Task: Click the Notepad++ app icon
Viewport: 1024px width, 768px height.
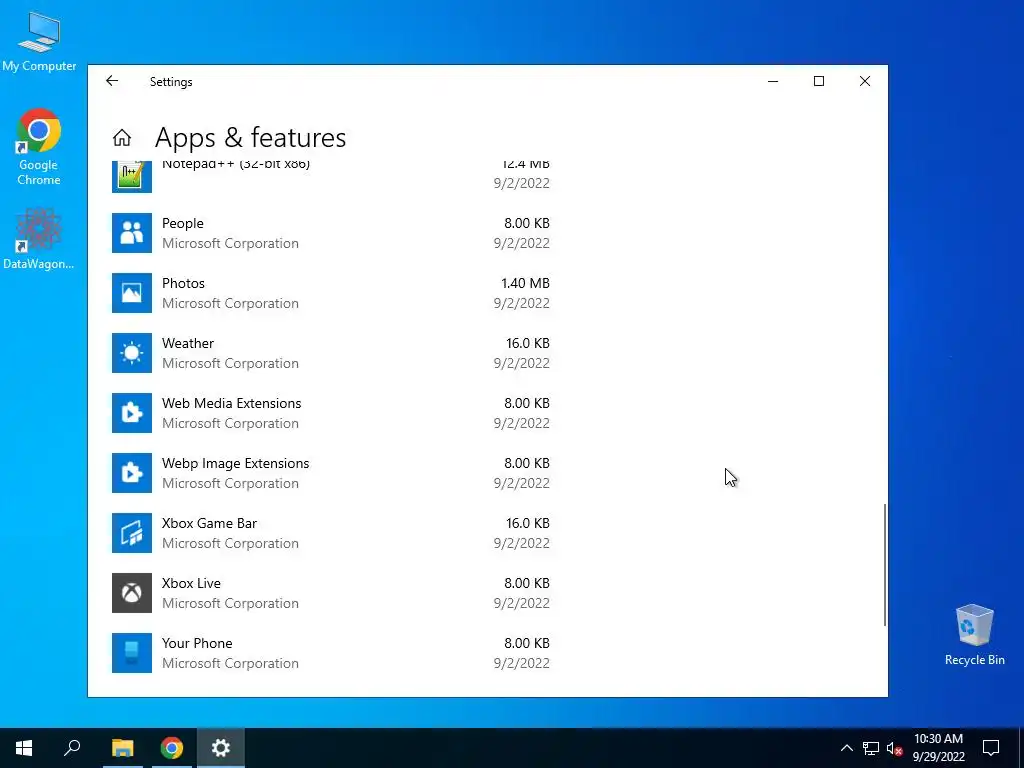Action: click(x=131, y=177)
